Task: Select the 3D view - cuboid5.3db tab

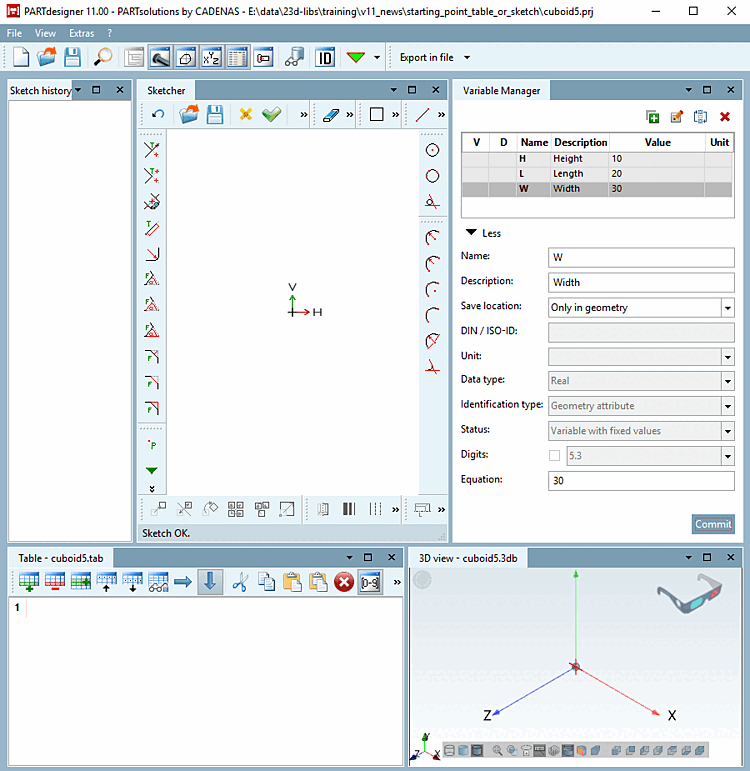Action: (468, 559)
